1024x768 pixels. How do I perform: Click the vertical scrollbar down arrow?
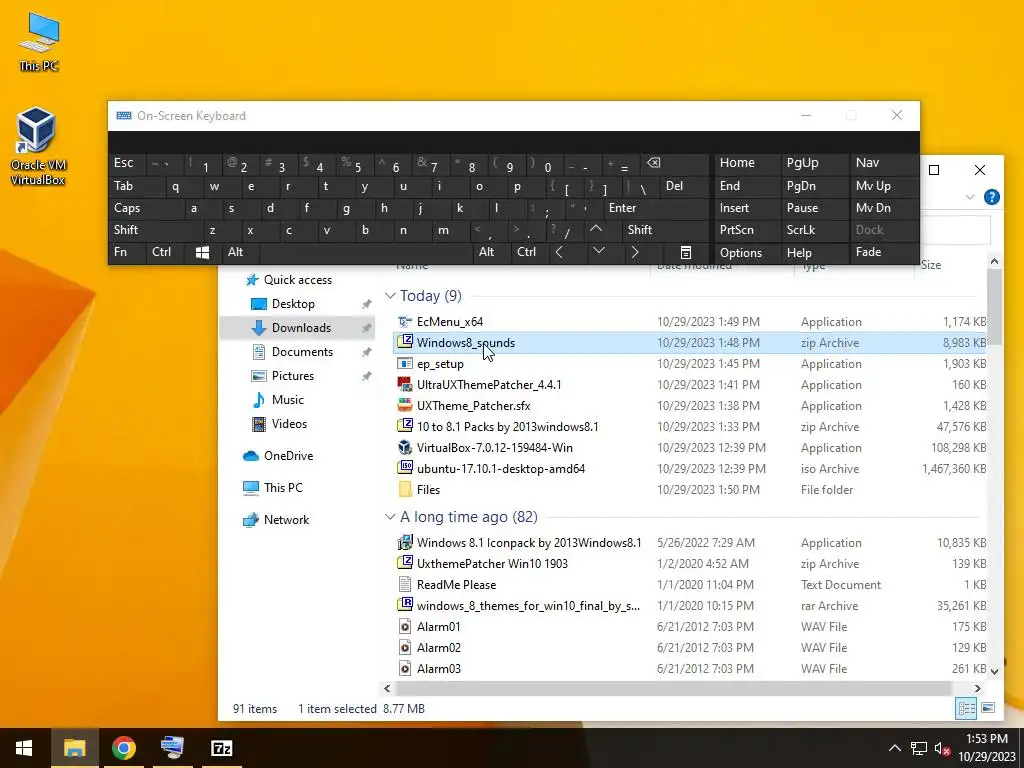(994, 672)
